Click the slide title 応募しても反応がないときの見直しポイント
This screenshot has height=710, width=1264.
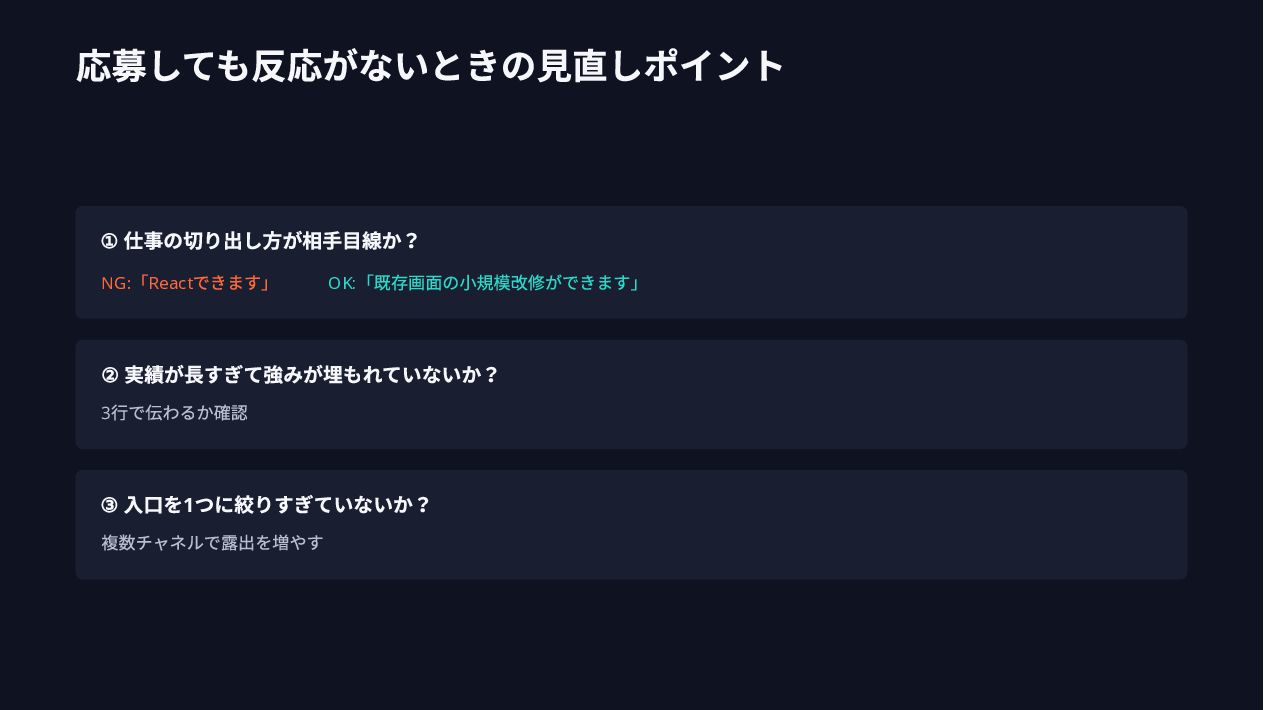pyautogui.click(x=430, y=66)
